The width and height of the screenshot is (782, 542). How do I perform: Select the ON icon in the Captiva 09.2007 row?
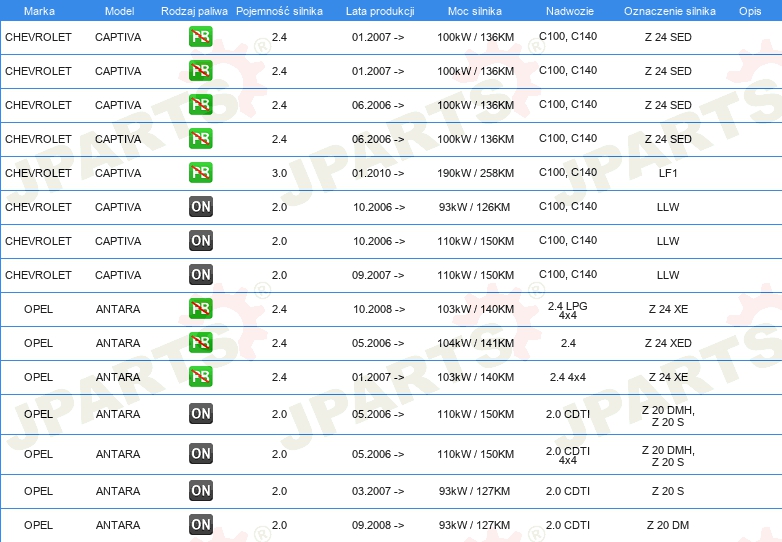pos(201,275)
